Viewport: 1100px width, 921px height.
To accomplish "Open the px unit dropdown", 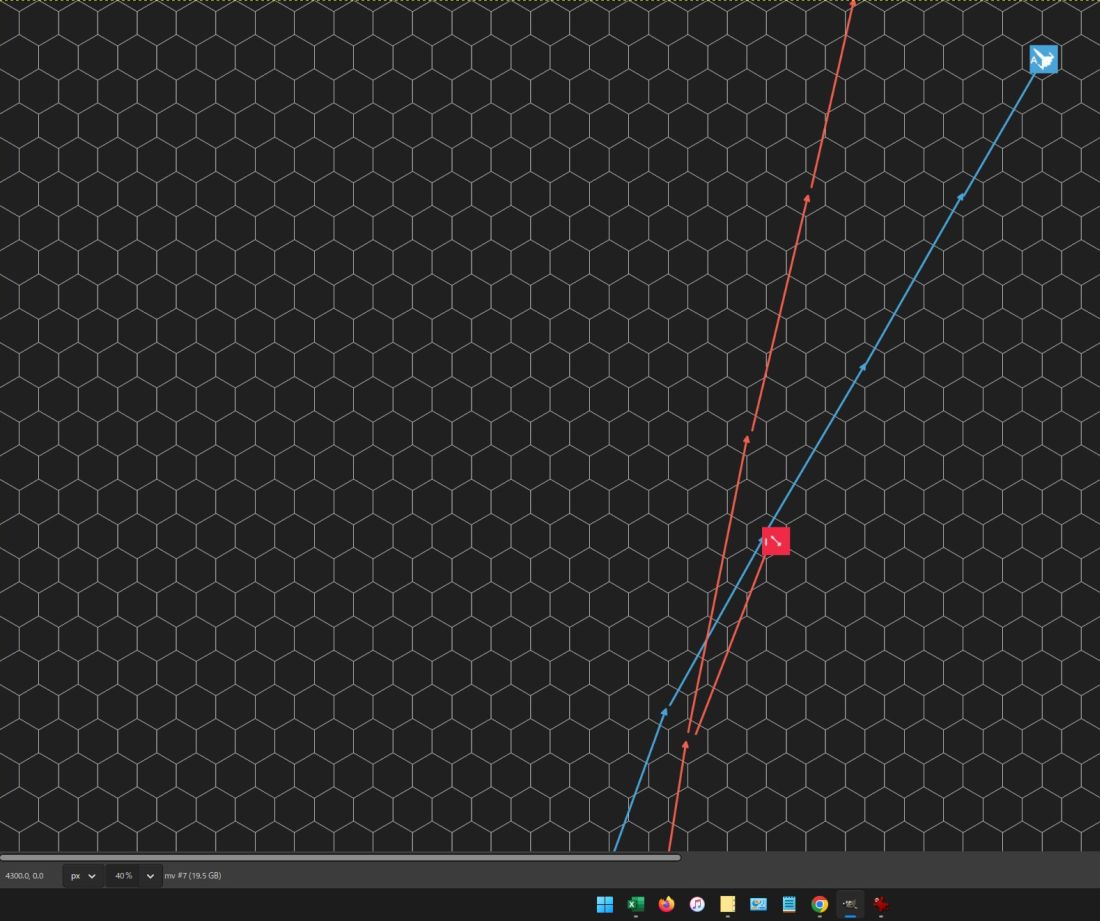I will 83,876.
